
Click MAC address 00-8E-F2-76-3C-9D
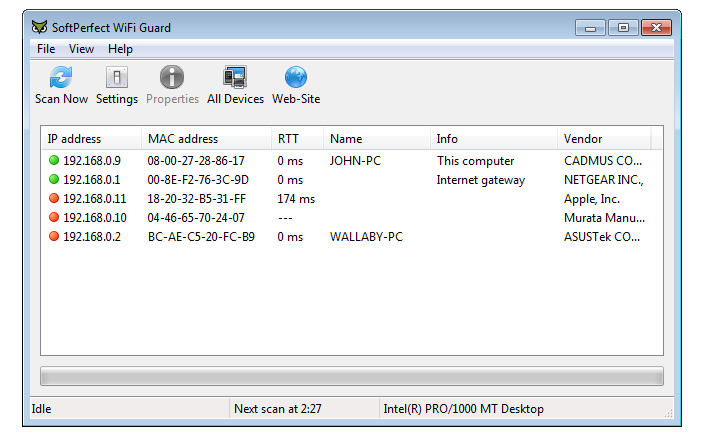(x=198, y=180)
